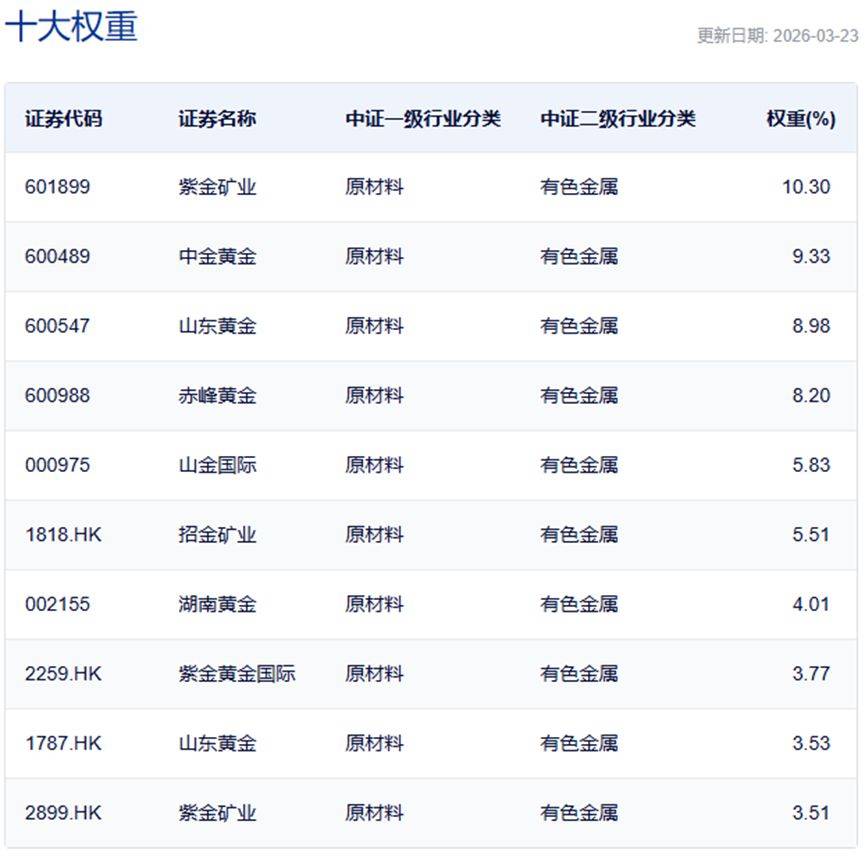Click 紫金黄金国际 security name
865x857 pixels.
click(237, 674)
